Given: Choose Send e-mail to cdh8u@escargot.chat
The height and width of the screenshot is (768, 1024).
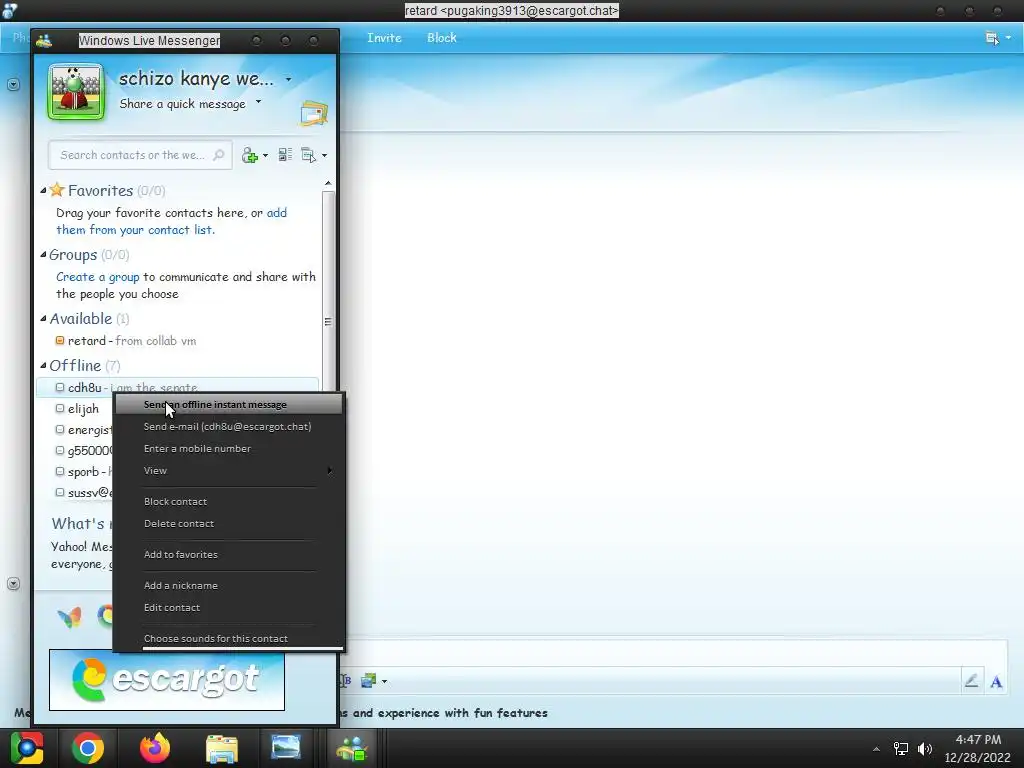Looking at the screenshot, I should point(229,426).
